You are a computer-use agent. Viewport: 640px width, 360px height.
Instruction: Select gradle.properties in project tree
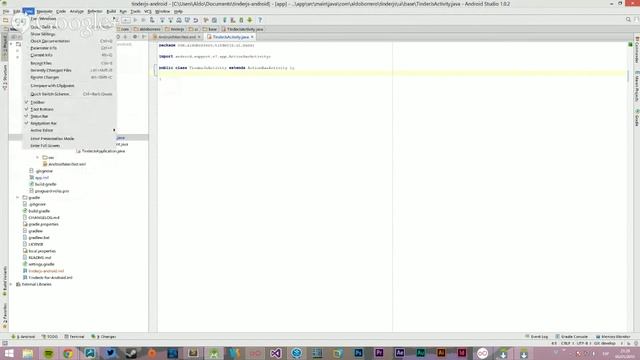coord(40,224)
